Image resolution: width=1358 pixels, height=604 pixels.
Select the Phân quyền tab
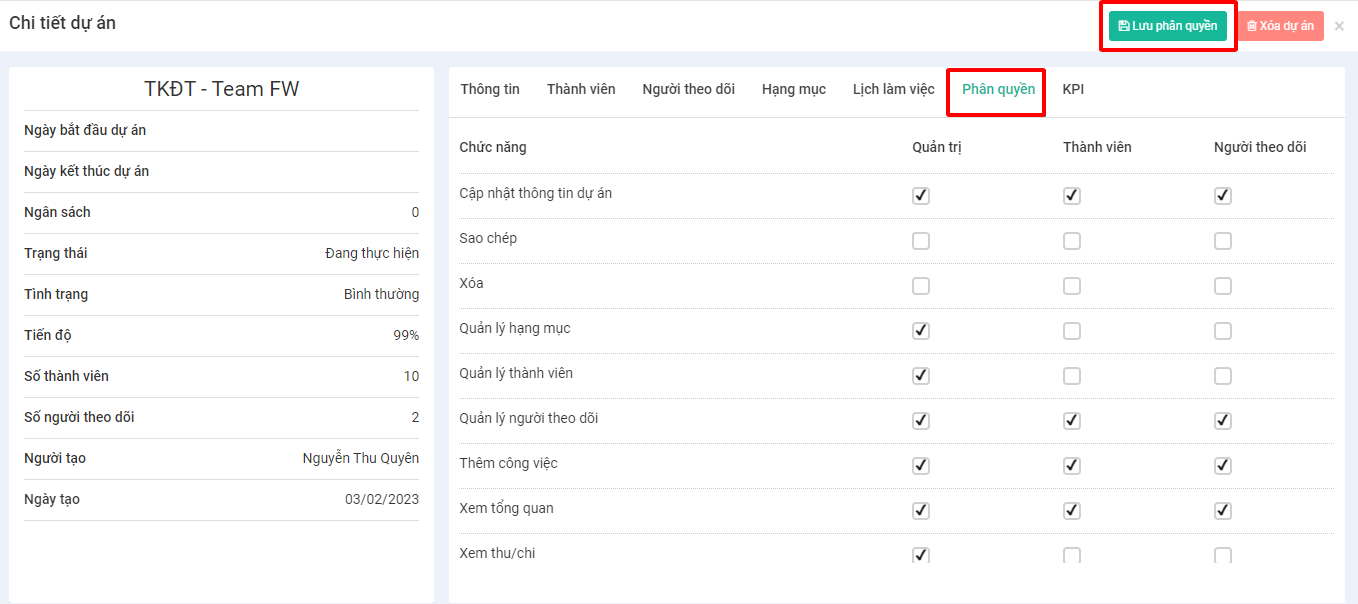[998, 89]
